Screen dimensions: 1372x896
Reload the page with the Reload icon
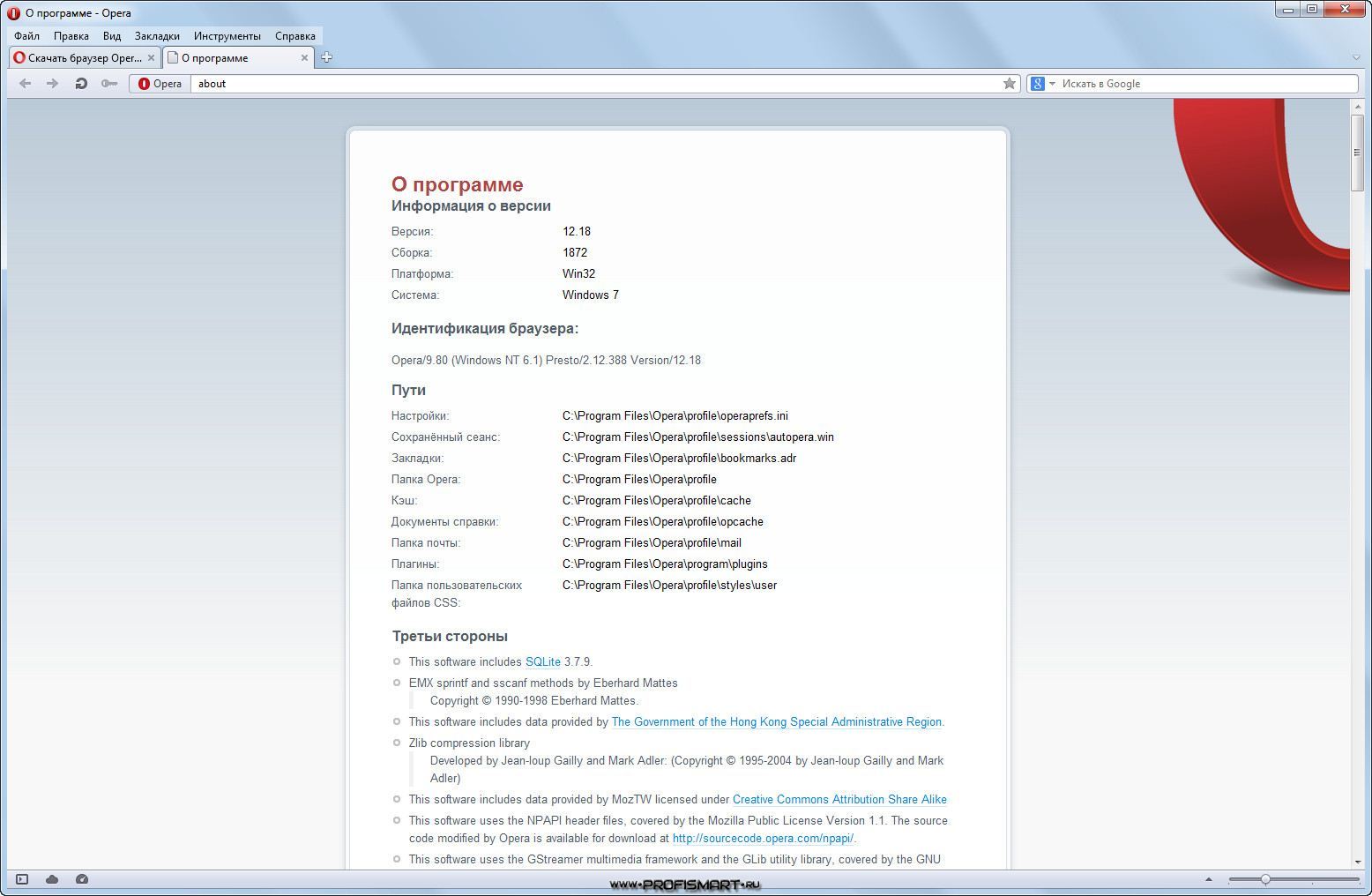[81, 84]
